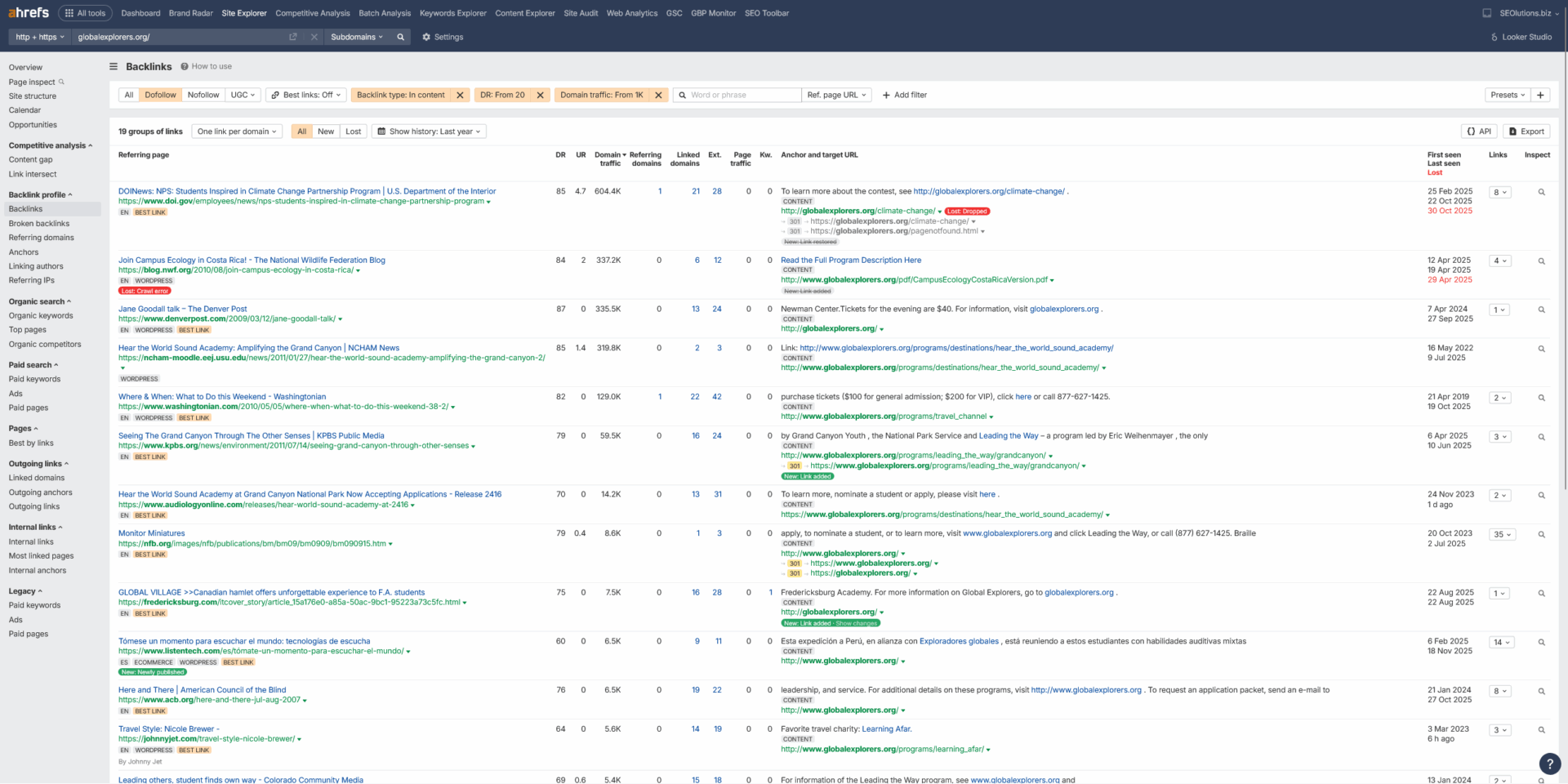Click the search magnifier in the URL bar
Image resolution: width=1568 pixels, height=784 pixels.
click(400, 38)
